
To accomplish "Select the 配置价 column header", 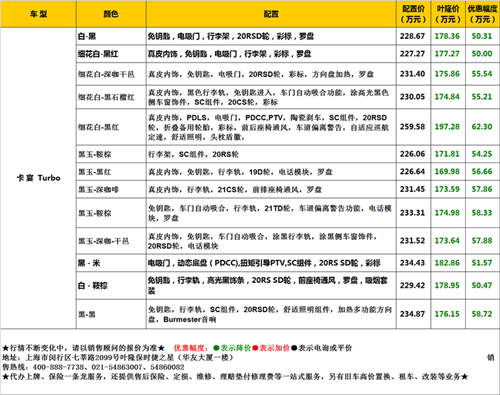I will pos(413,14).
